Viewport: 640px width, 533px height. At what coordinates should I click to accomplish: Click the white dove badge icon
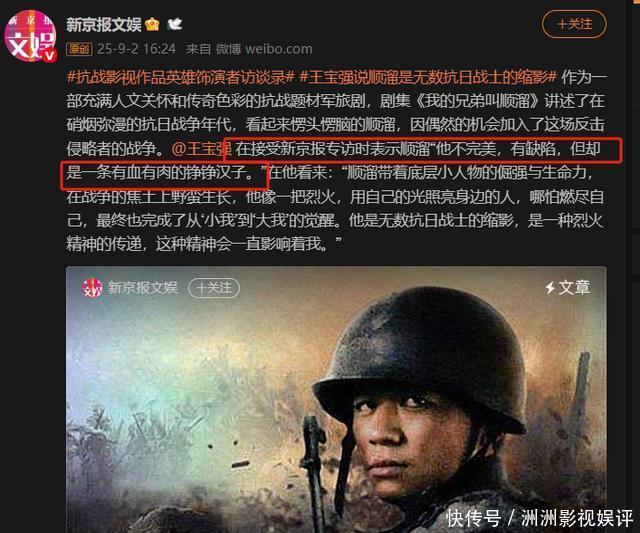175,24
